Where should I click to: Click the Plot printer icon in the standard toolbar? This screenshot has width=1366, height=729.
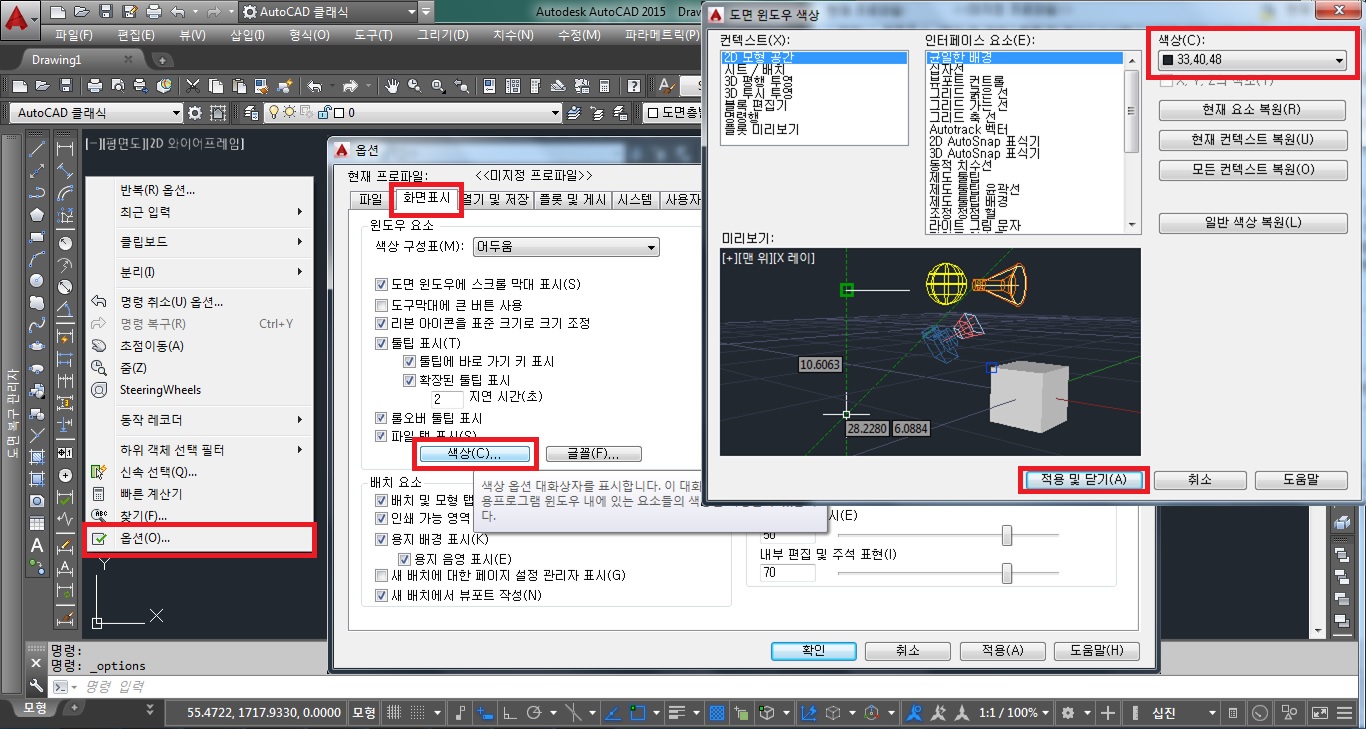coord(95,86)
